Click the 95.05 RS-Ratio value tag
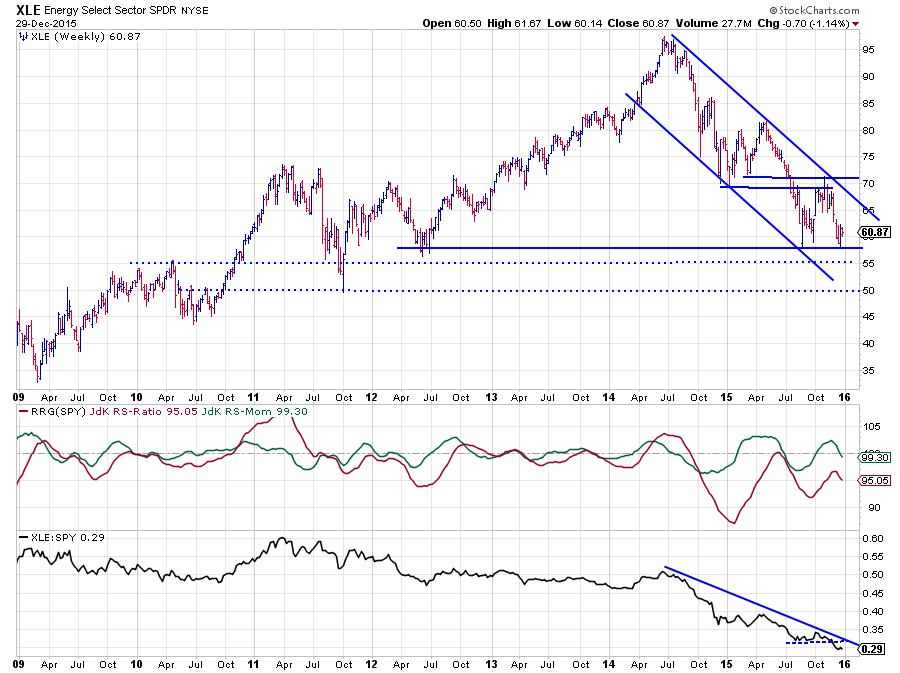 875,481
